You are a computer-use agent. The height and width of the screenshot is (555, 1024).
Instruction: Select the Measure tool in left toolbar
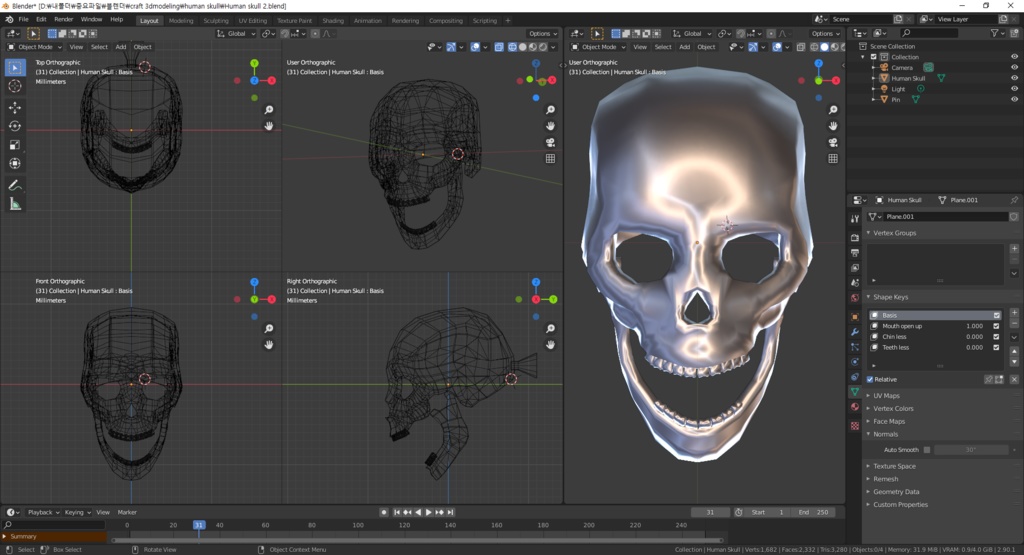pyautogui.click(x=15, y=204)
